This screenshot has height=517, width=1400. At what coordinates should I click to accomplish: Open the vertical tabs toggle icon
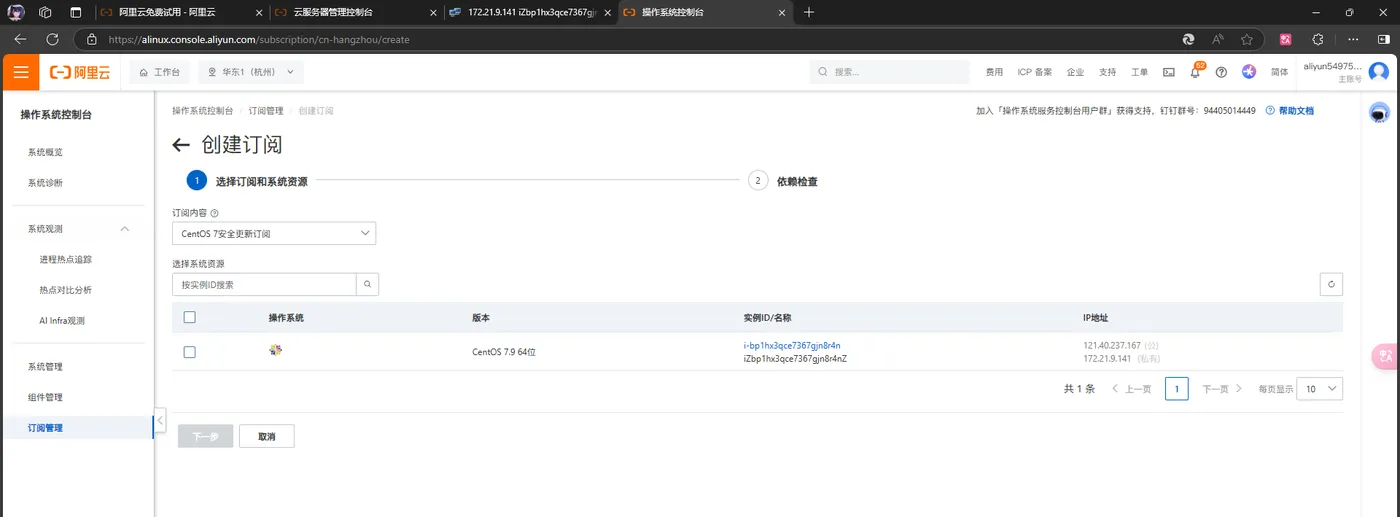(76, 12)
